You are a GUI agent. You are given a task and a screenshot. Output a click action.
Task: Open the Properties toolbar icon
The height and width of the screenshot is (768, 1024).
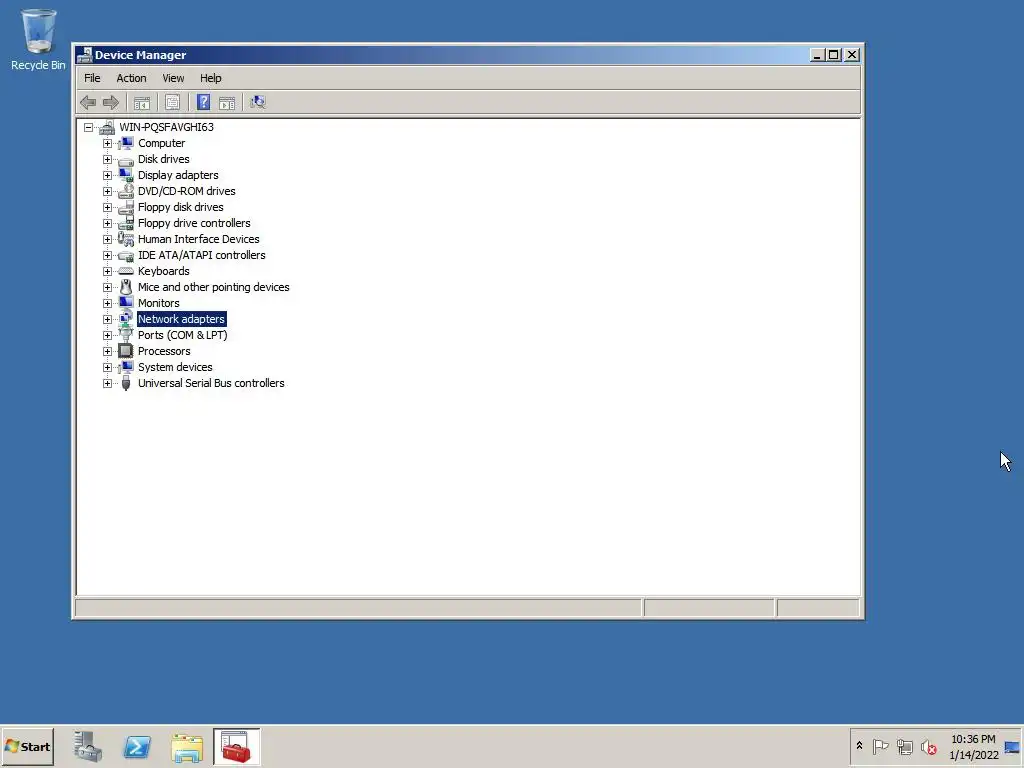click(172, 103)
